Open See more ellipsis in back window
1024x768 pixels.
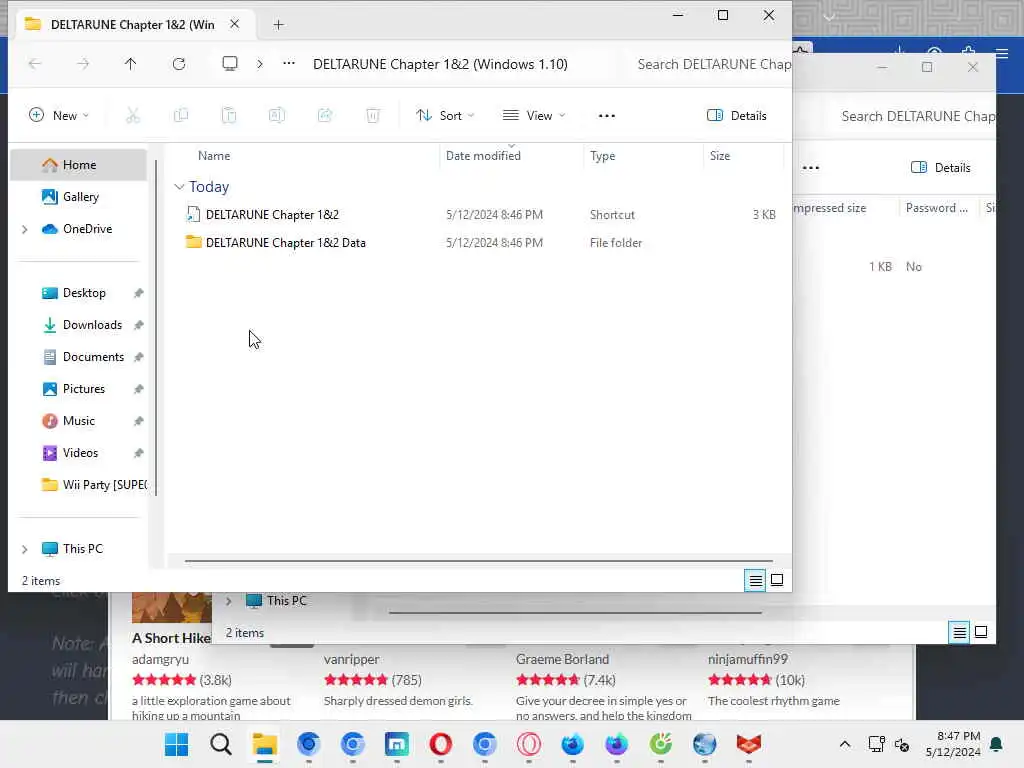(810, 168)
